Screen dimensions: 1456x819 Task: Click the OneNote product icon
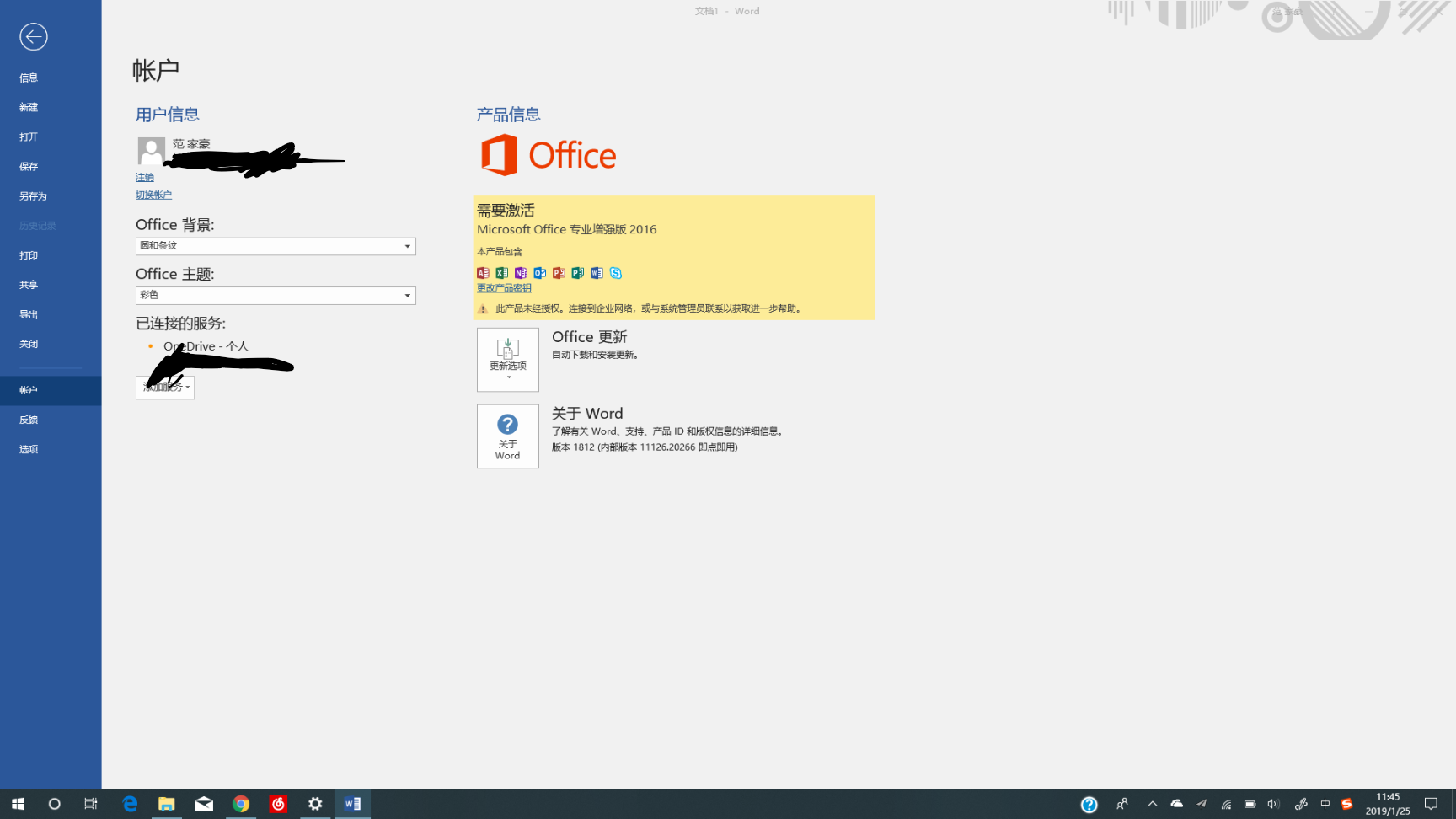(521, 273)
